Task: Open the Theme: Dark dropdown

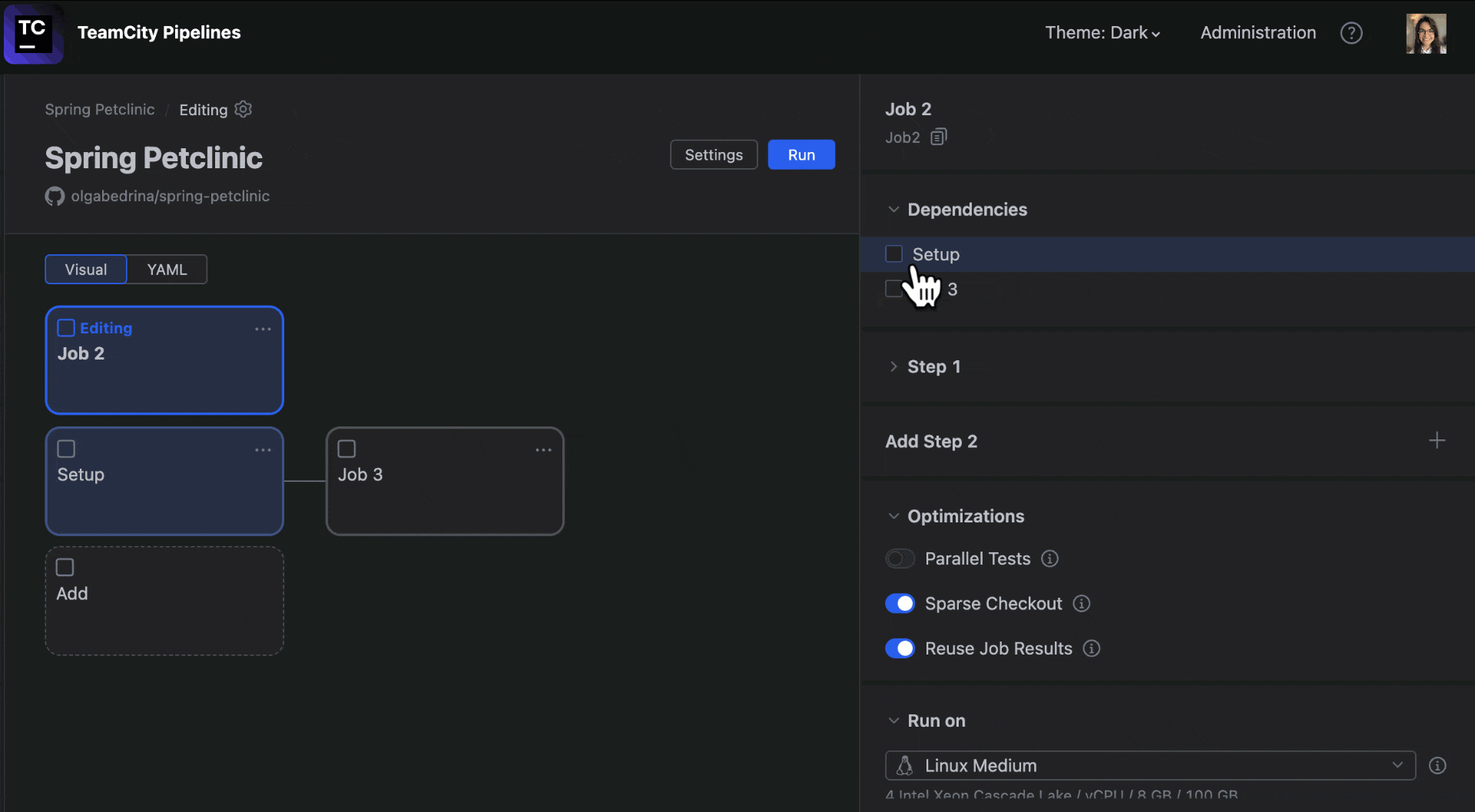Action: pyautogui.click(x=1102, y=33)
